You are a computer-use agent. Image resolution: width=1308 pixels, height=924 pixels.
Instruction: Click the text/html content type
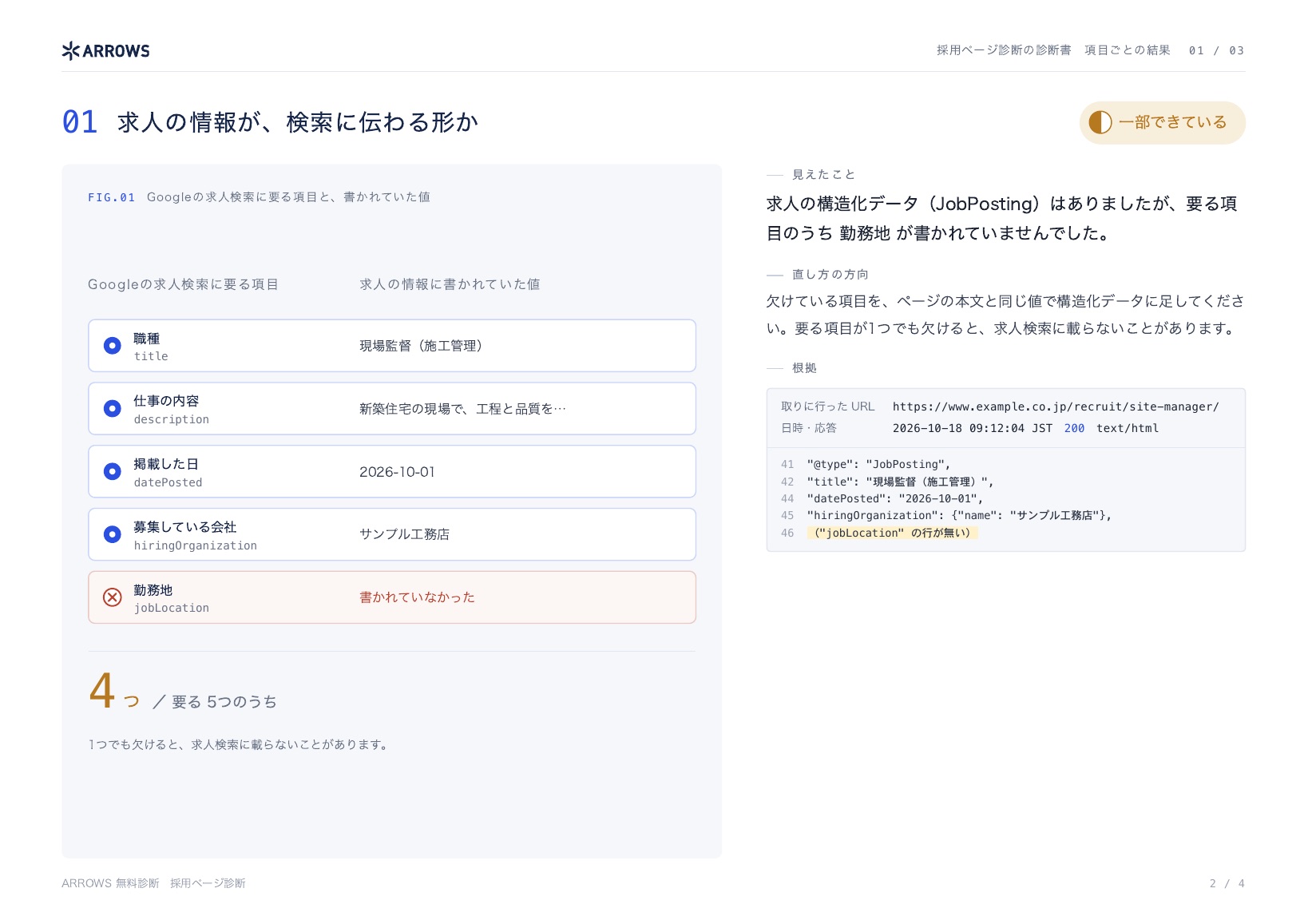point(1128,428)
